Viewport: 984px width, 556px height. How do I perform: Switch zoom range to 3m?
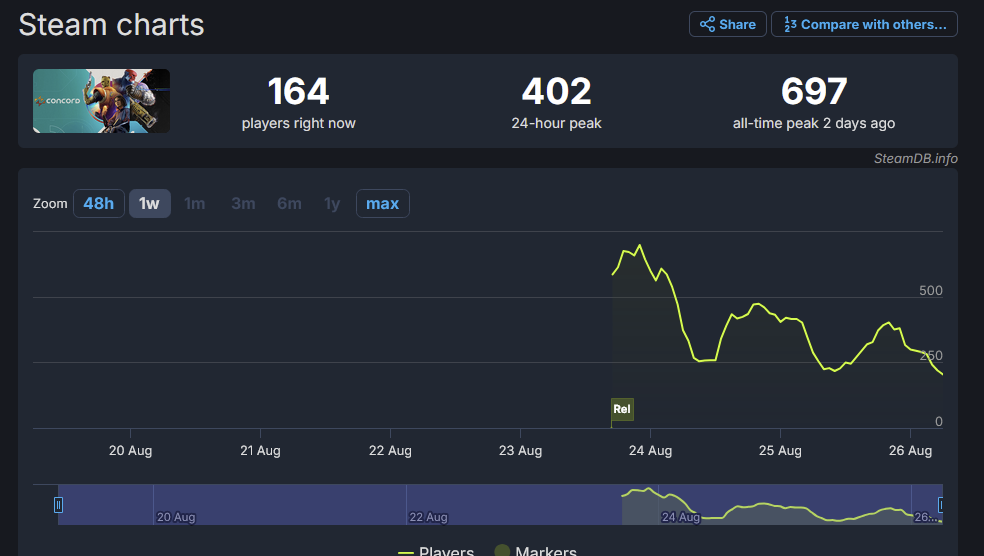coord(243,204)
